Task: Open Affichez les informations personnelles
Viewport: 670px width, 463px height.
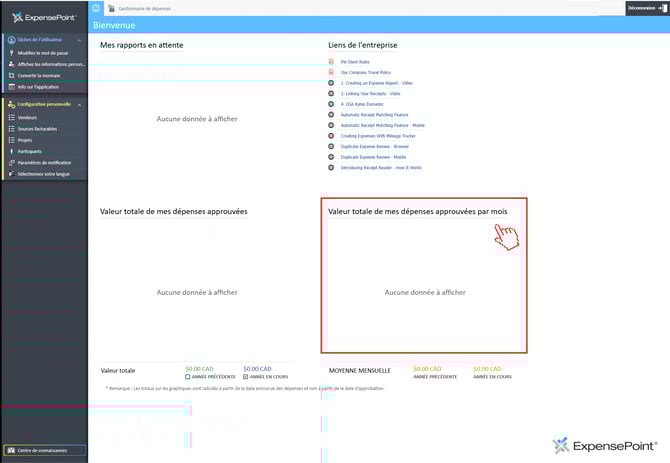Action: (x=51, y=64)
